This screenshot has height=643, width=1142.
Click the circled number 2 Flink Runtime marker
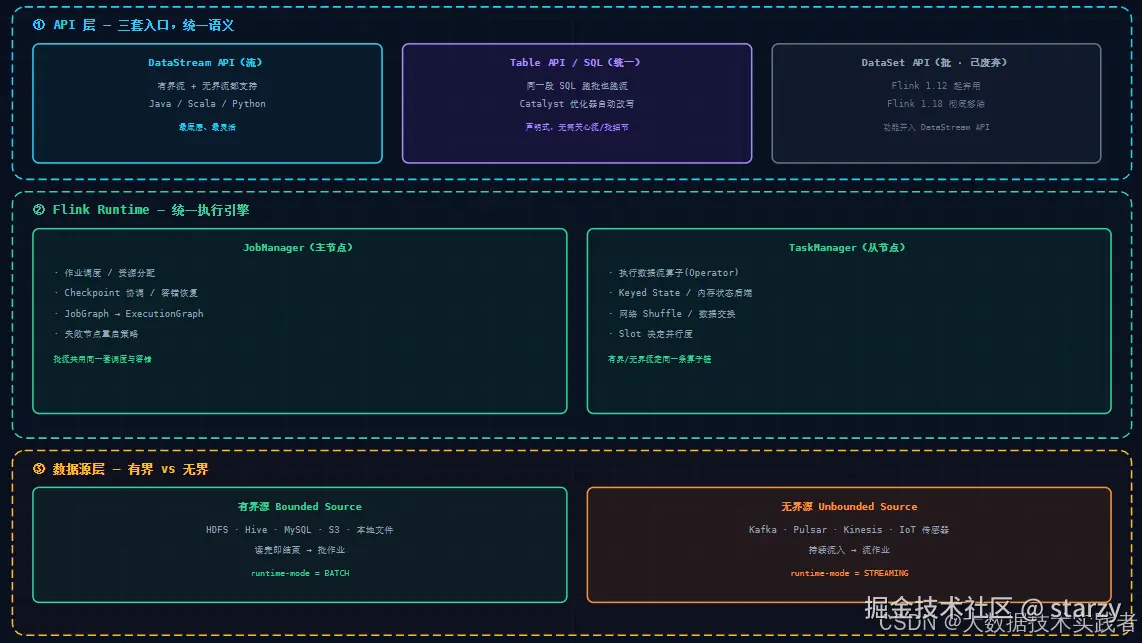tap(39, 210)
